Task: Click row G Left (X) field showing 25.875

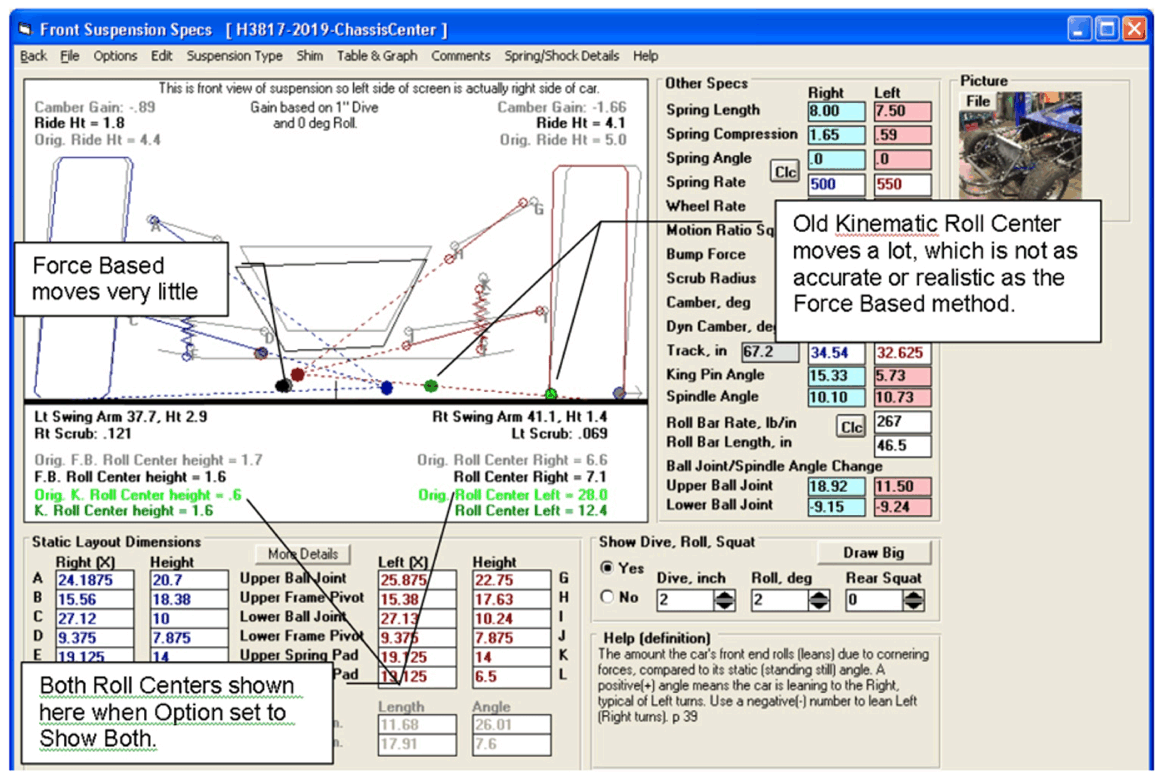Action: [x=417, y=580]
